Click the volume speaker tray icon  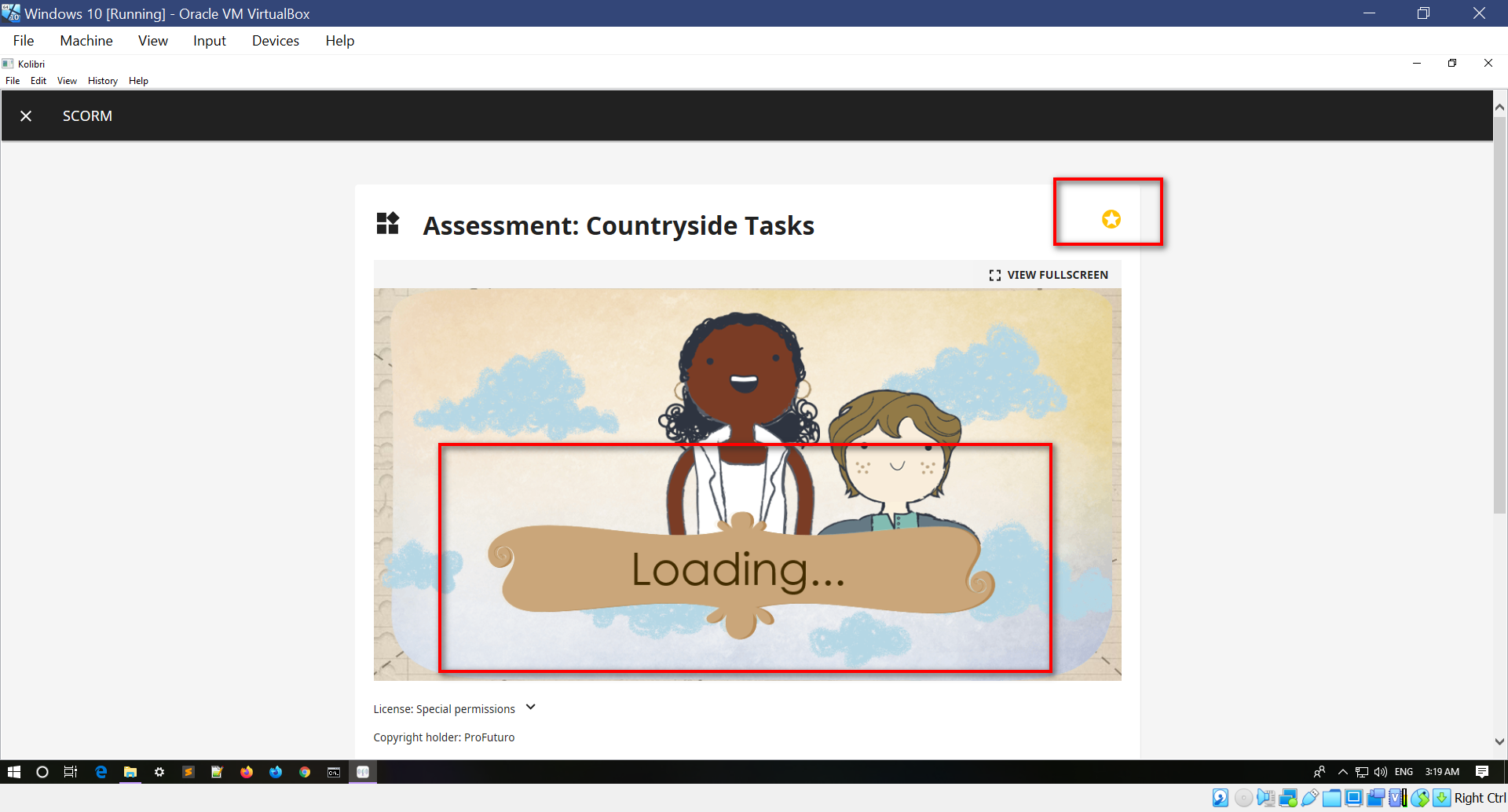(1381, 772)
